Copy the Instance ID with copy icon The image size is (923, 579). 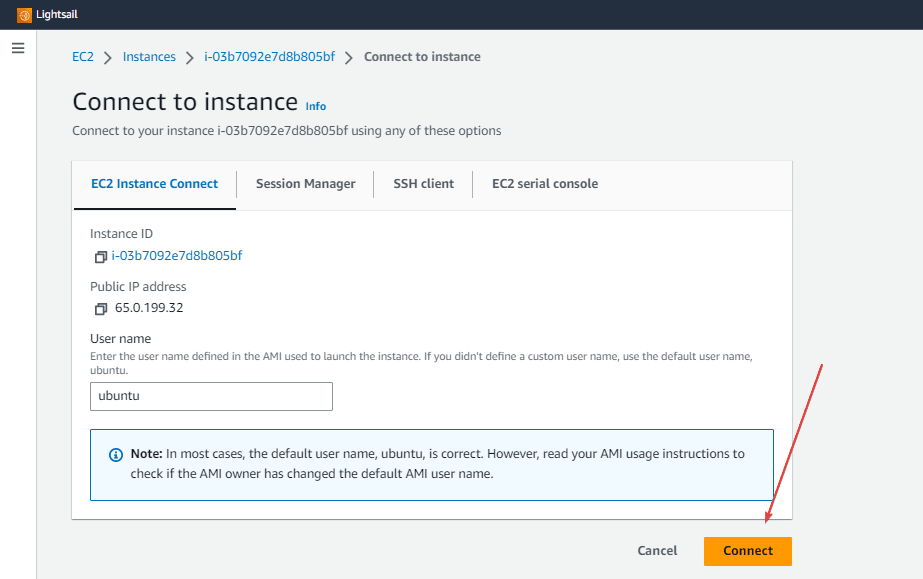(x=101, y=257)
